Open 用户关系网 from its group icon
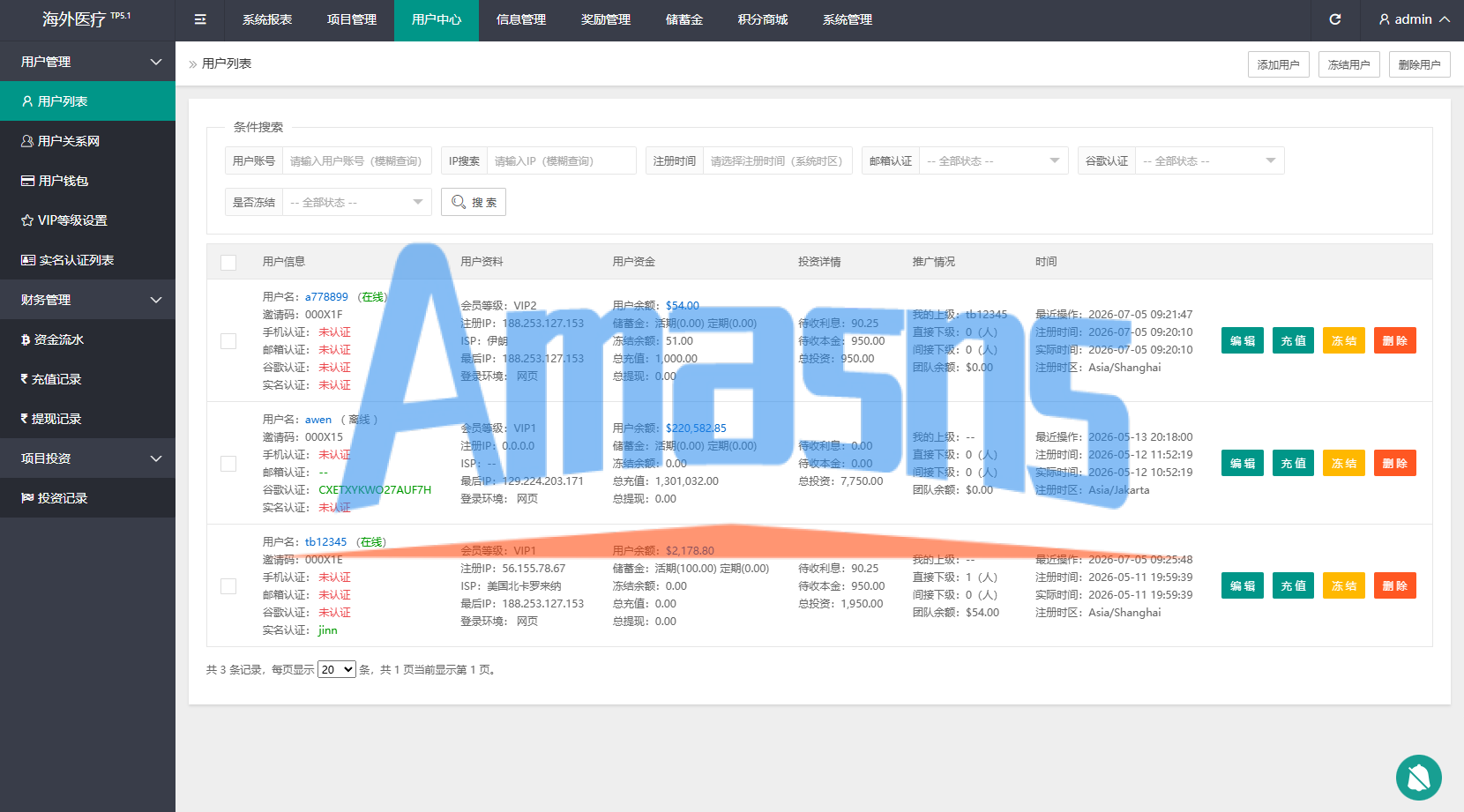 coord(27,141)
